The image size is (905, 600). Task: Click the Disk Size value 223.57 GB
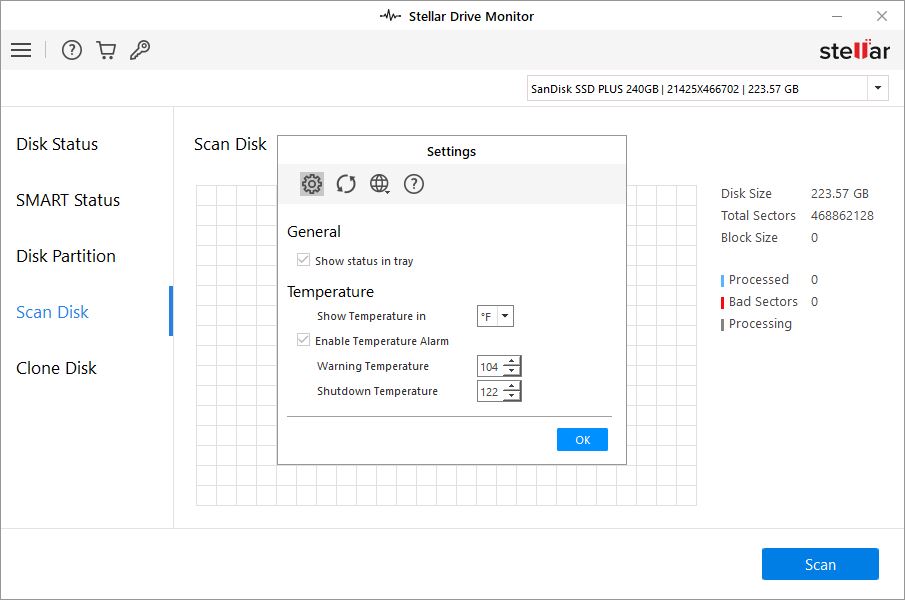click(x=840, y=194)
